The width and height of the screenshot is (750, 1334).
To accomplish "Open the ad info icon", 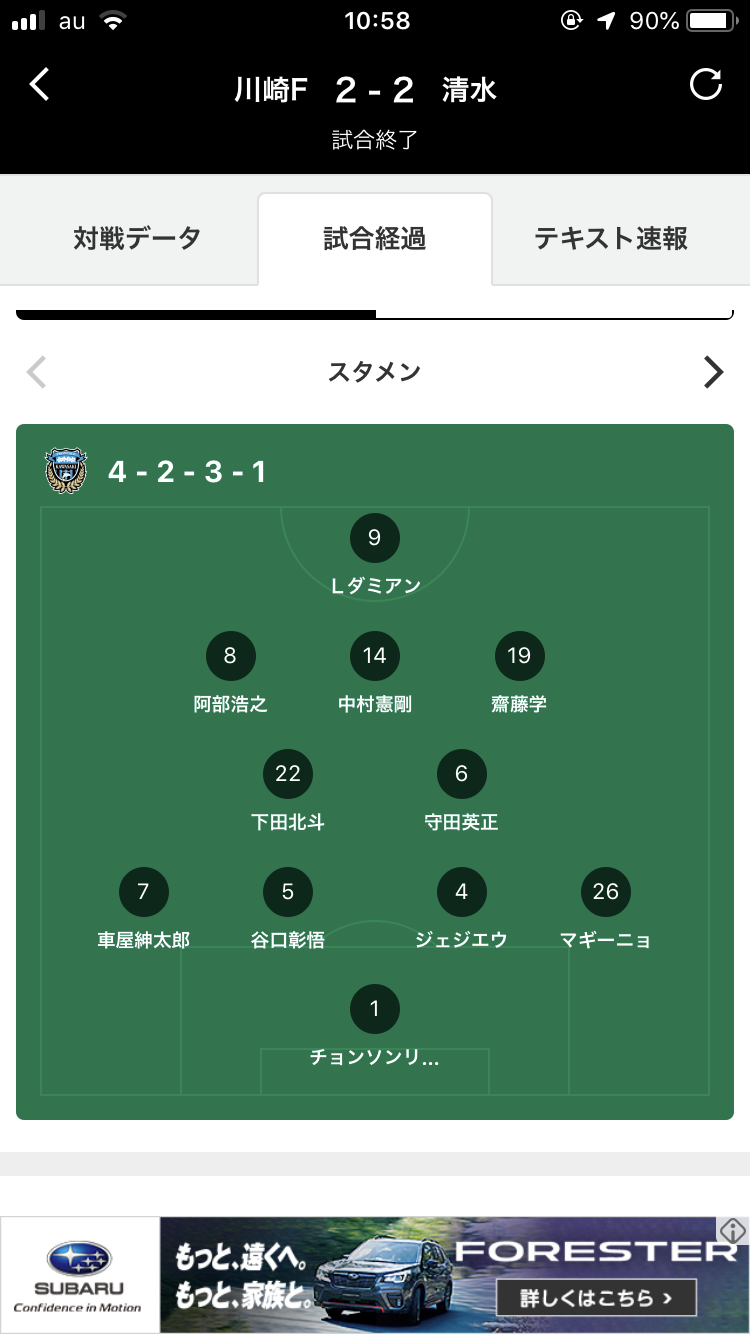I will pyautogui.click(x=733, y=1230).
